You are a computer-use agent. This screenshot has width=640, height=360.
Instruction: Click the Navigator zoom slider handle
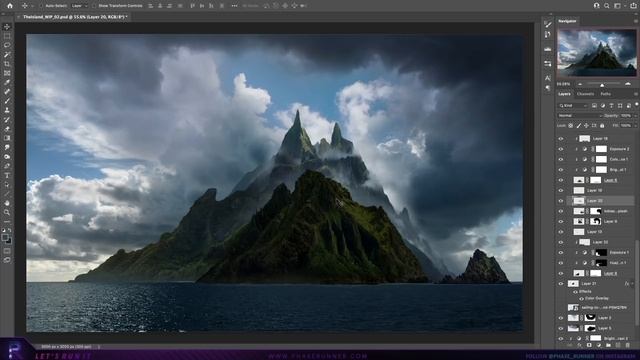pyautogui.click(x=602, y=85)
